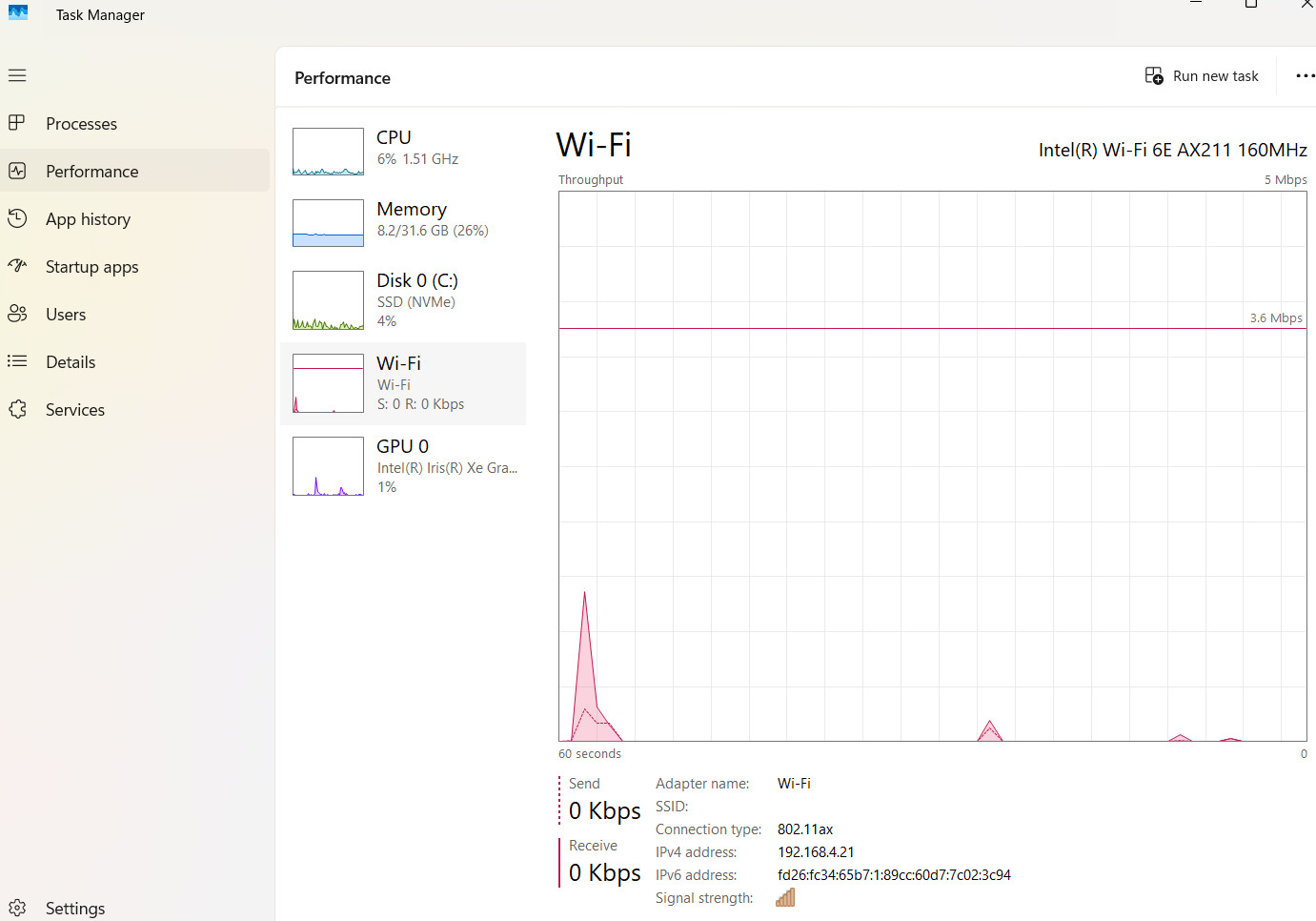Open the hamburger navigation menu
Screen dimensions: 1316x921
[x=17, y=75]
